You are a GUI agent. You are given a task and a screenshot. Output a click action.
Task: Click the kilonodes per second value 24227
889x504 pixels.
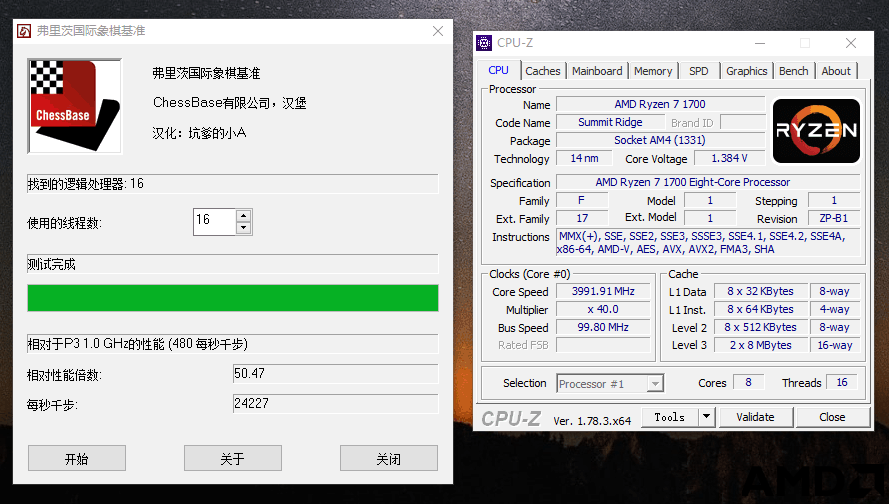click(x=335, y=404)
